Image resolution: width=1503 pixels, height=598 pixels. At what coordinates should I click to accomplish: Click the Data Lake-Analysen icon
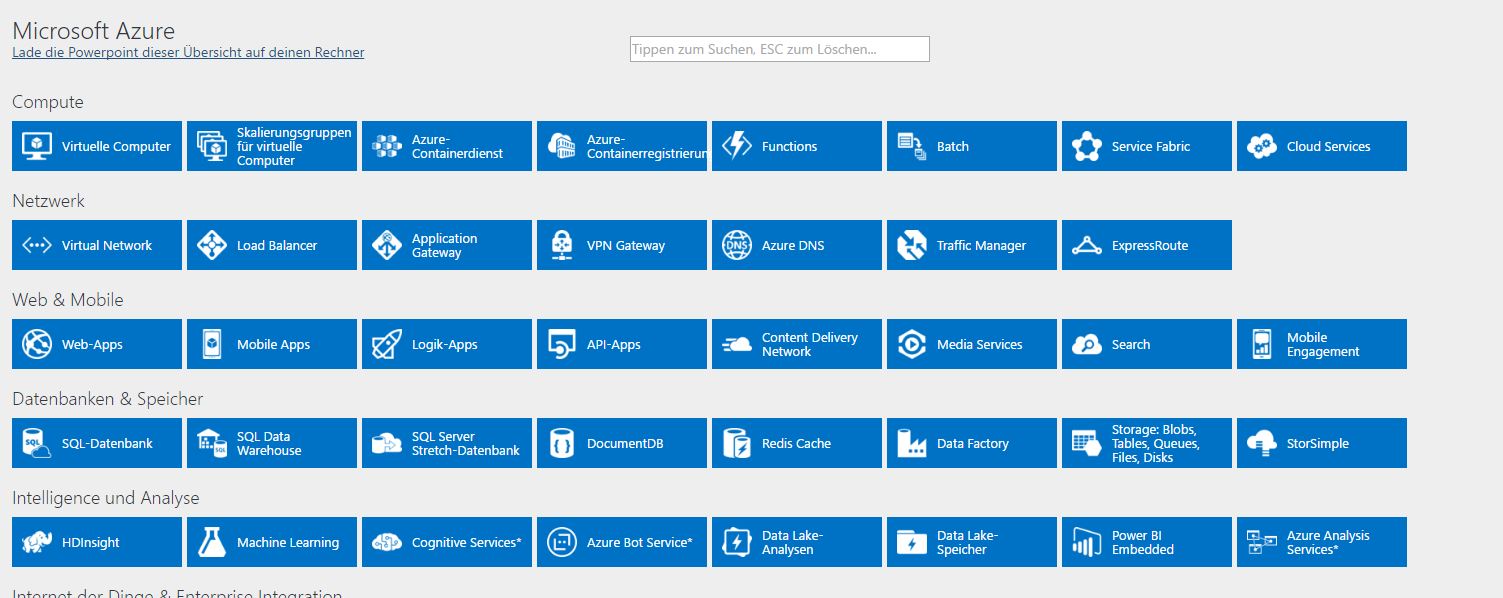point(737,542)
